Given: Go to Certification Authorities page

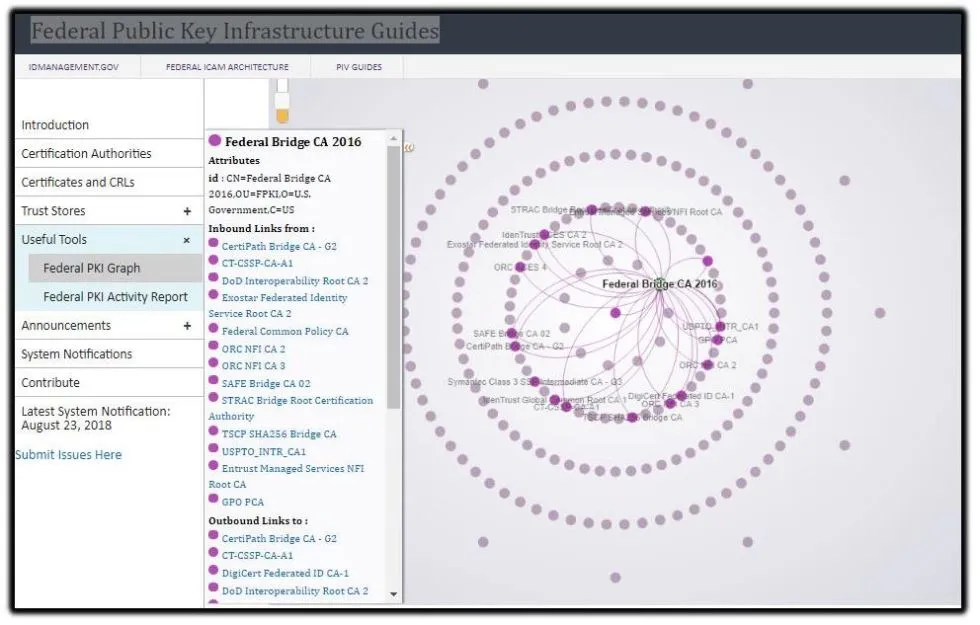Looking at the screenshot, I should 86,154.
